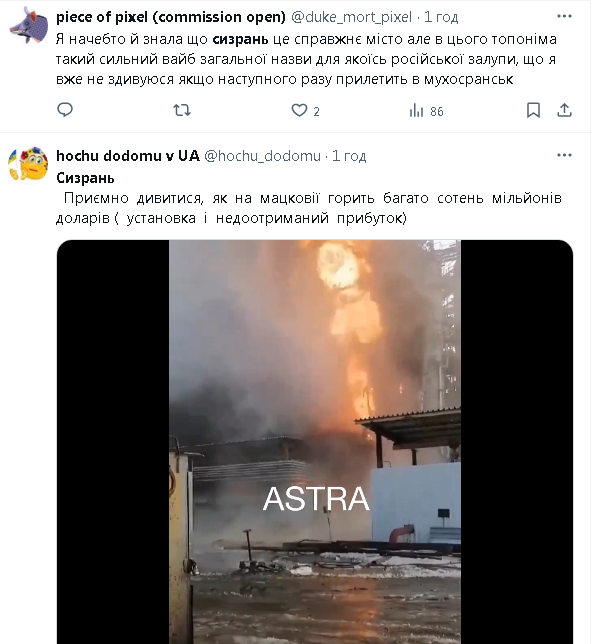Open more options for hochu dodomu tweet
The image size is (594, 644).
(564, 155)
